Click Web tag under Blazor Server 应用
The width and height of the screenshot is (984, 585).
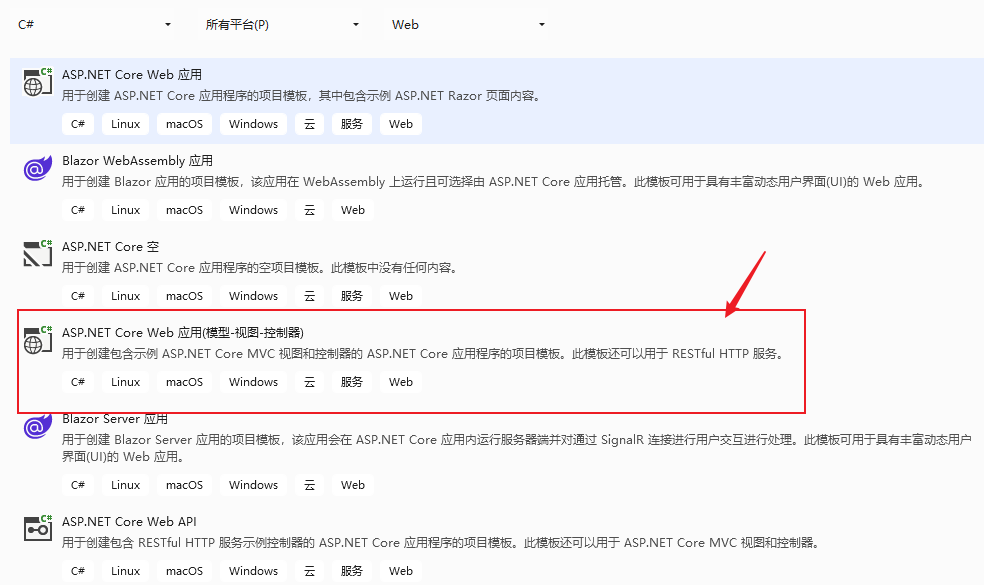353,485
